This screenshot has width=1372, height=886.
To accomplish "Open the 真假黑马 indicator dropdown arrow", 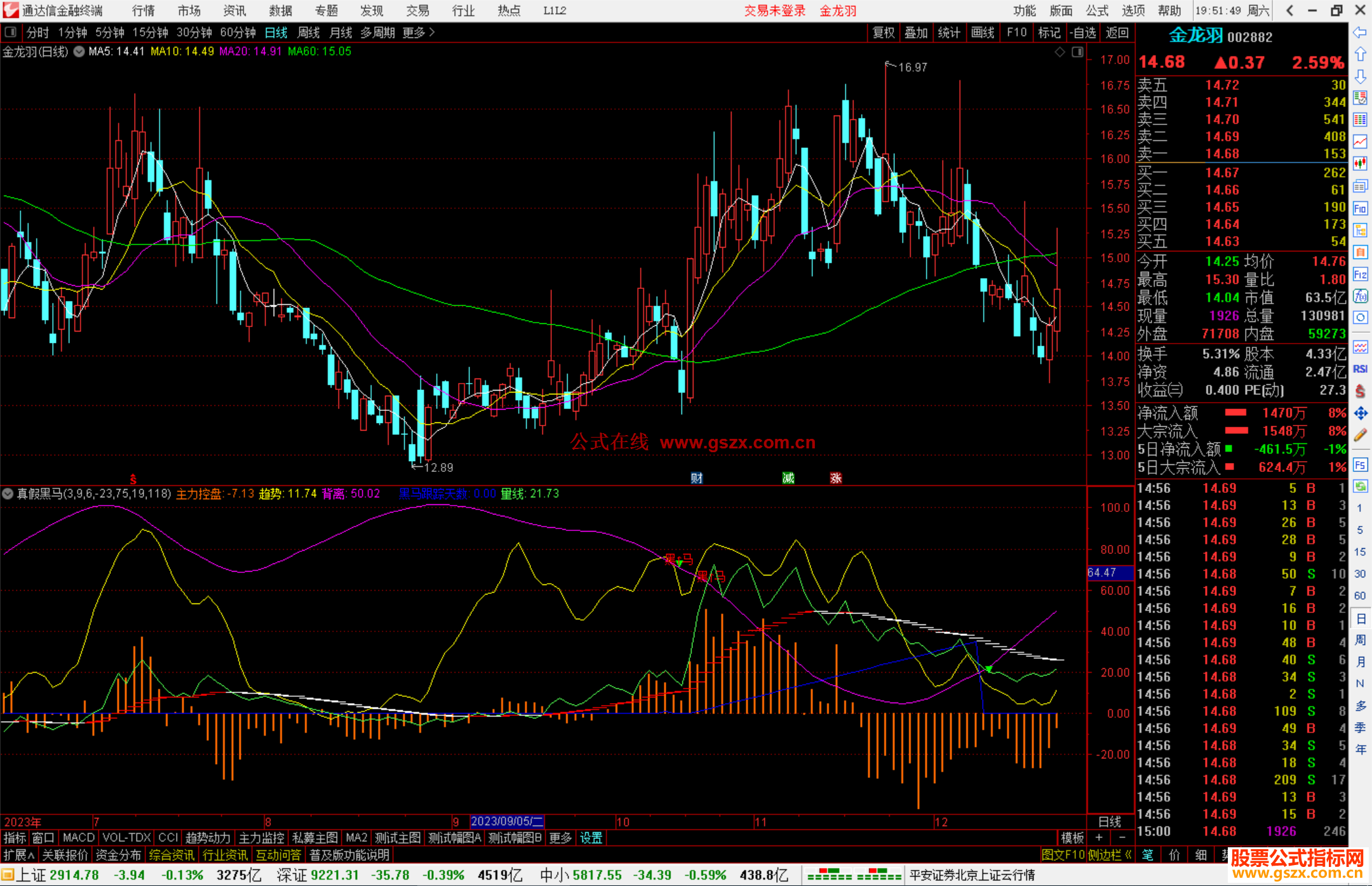I will [x=8, y=493].
